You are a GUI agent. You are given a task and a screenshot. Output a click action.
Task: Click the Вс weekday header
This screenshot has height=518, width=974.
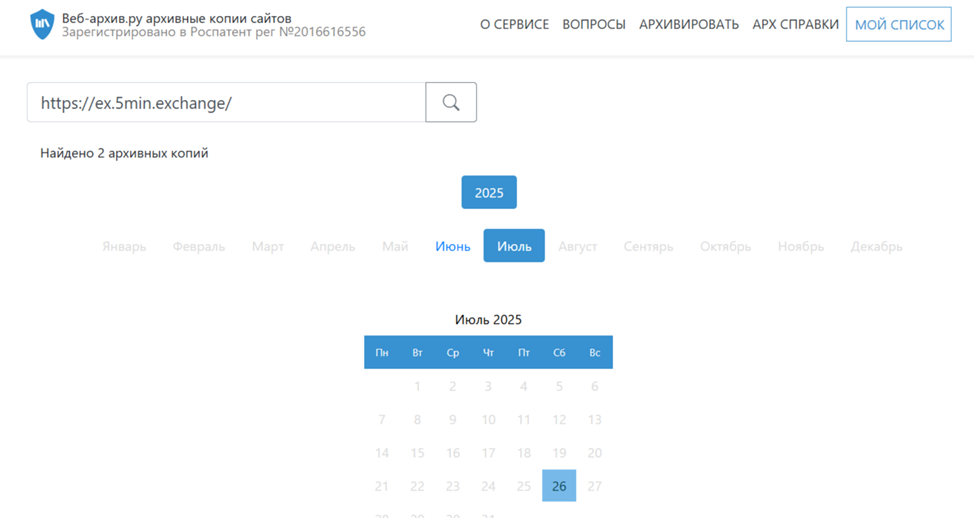[x=594, y=352]
